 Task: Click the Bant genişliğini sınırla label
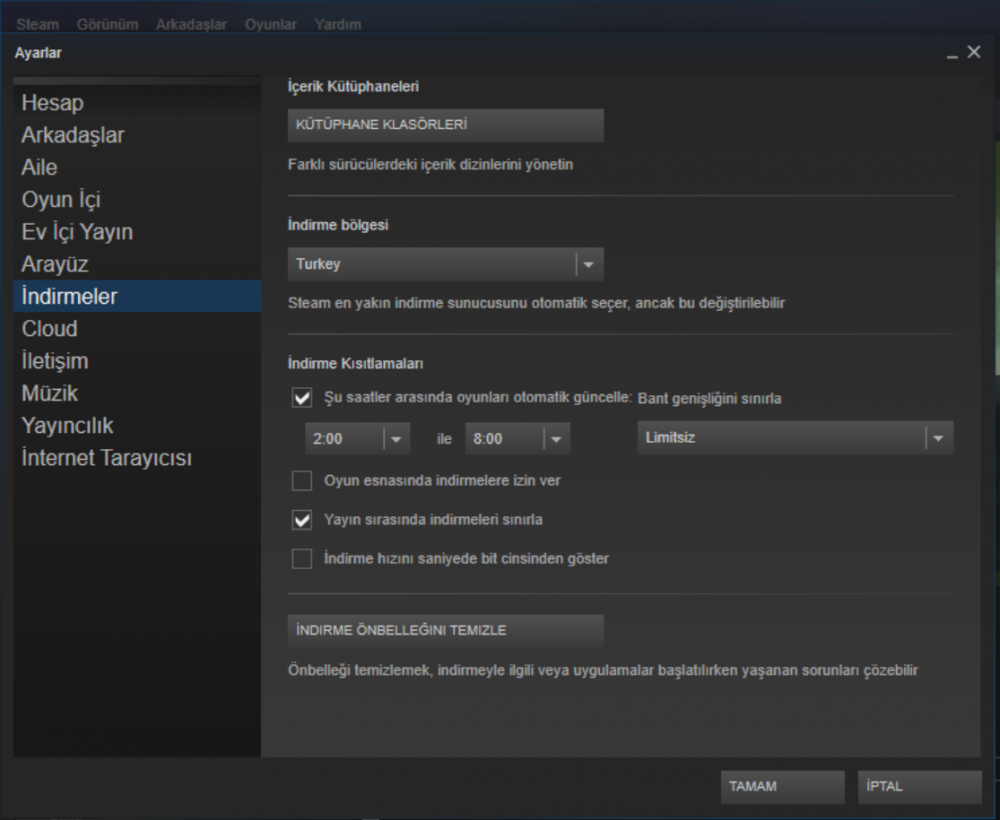pos(710,399)
